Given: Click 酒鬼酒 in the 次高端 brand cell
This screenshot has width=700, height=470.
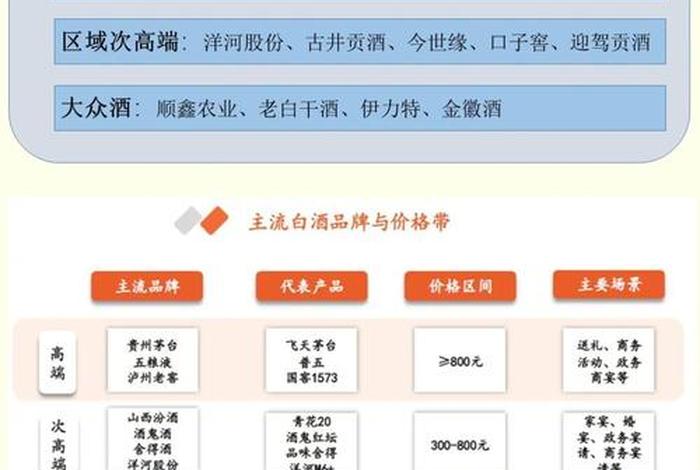Looking at the screenshot, I should (x=153, y=433).
